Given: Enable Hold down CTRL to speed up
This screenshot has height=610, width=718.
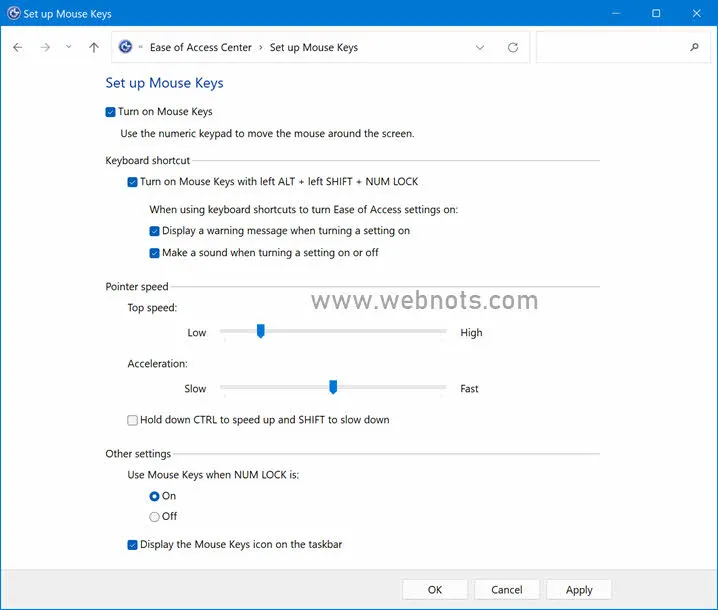Looking at the screenshot, I should click(133, 420).
